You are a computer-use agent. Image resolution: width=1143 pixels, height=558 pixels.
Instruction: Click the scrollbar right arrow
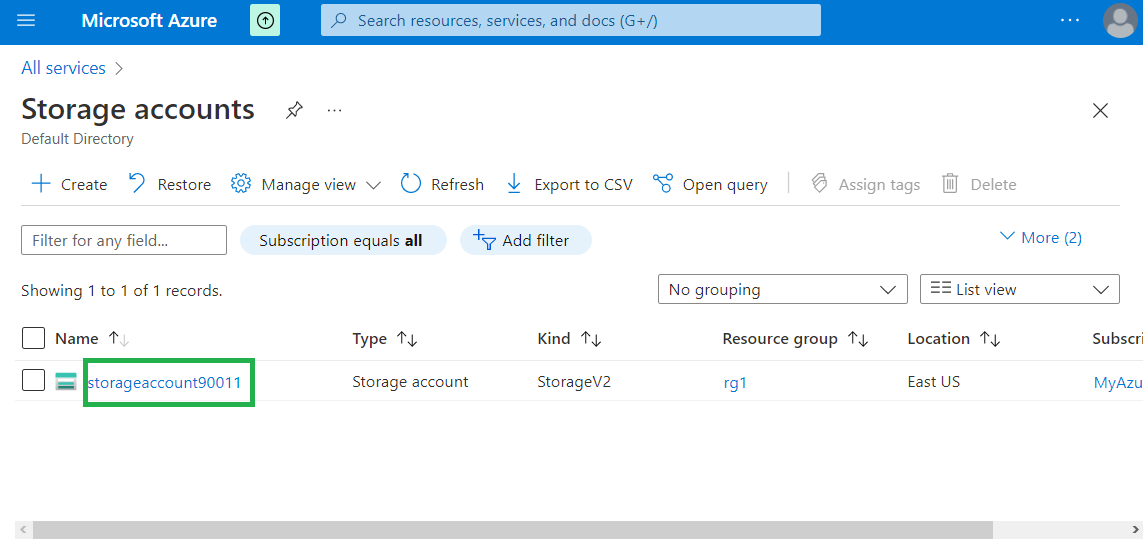pos(1134,530)
